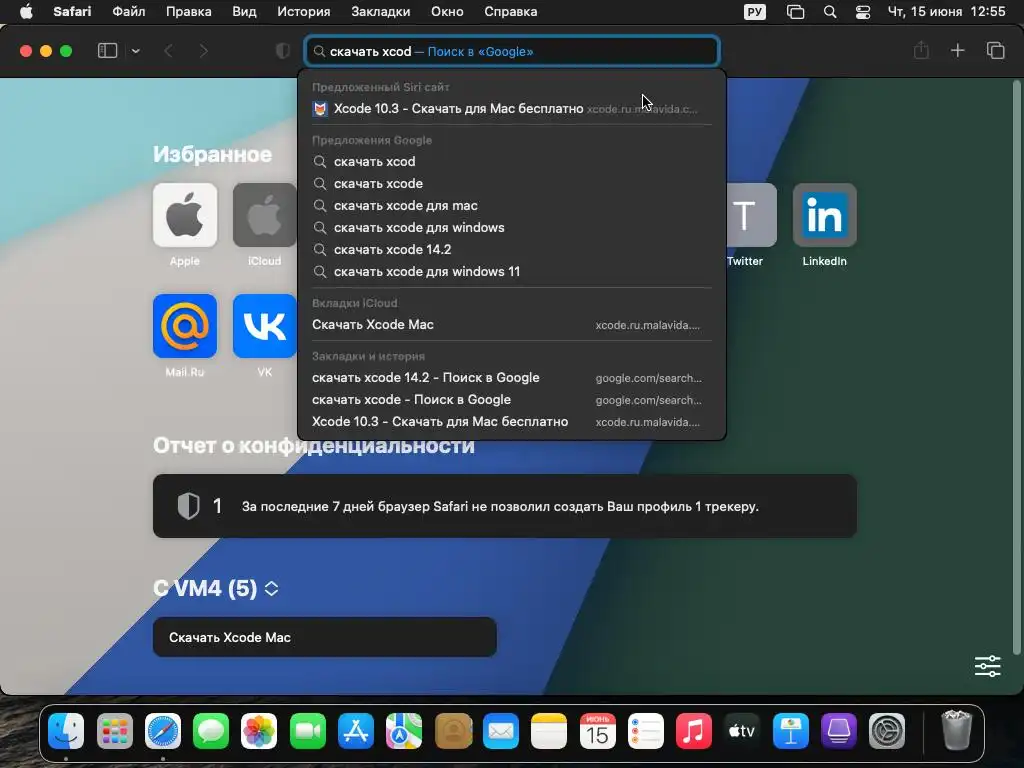Viewport: 1024px width, 768px height.
Task: Open the Справка menu
Action: (511, 12)
